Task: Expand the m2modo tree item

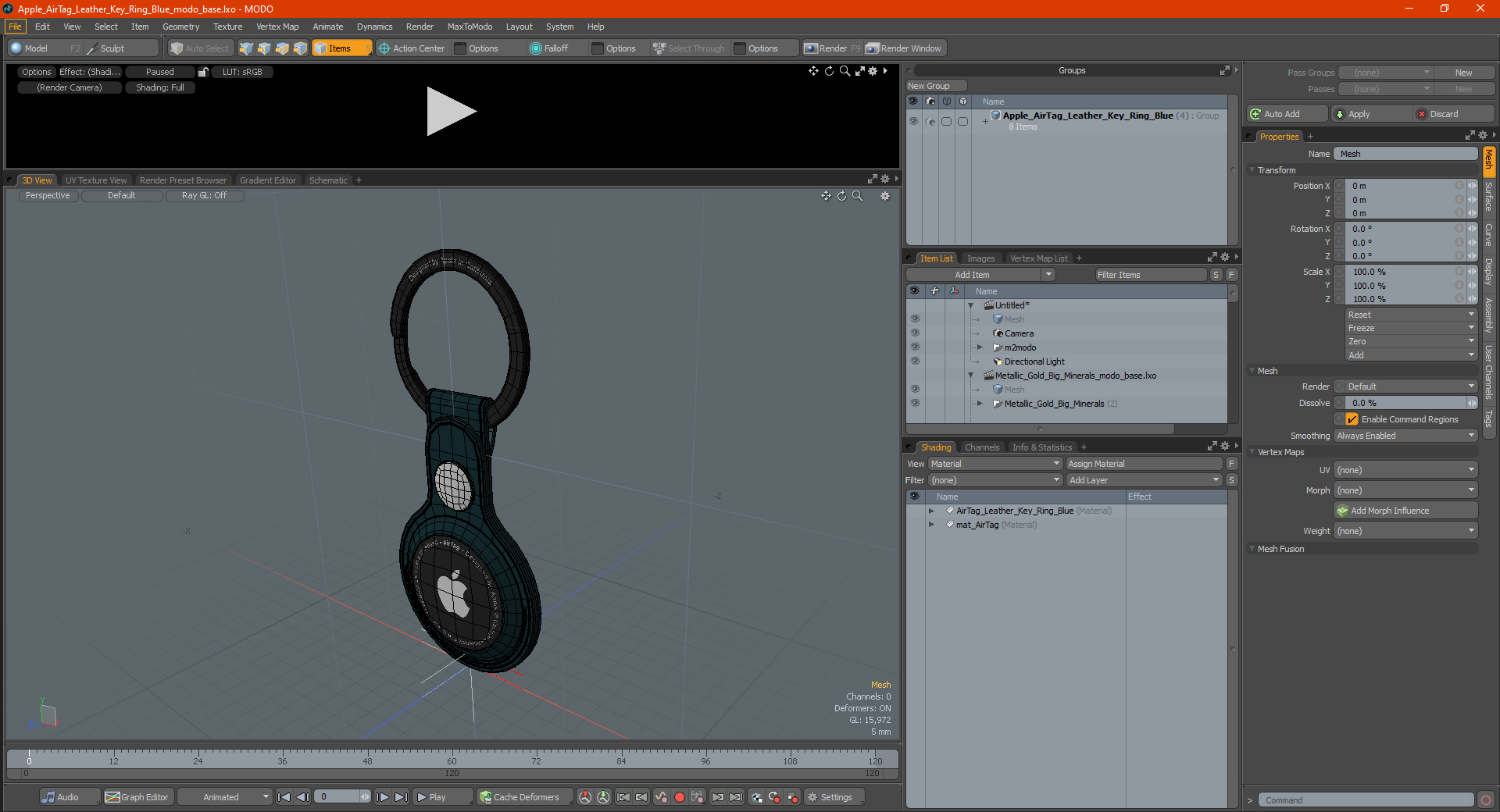Action: point(980,347)
